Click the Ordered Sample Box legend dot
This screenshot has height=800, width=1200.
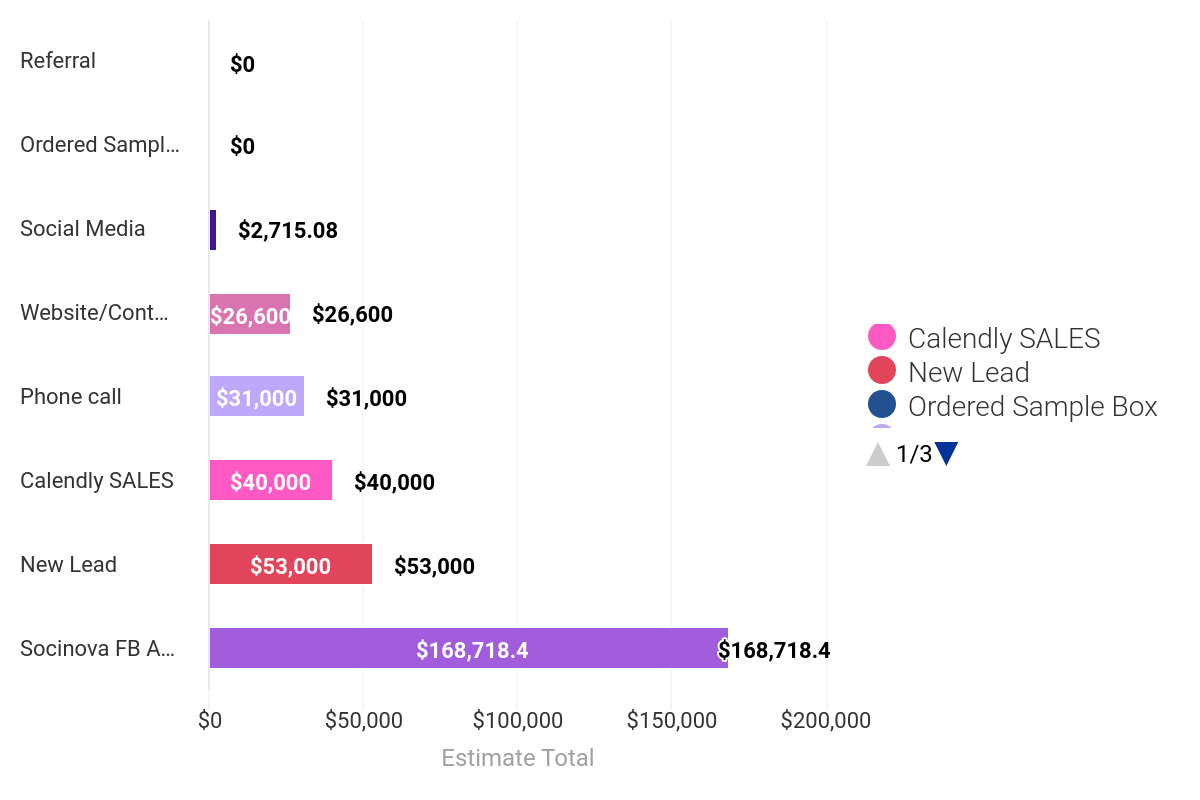882,405
